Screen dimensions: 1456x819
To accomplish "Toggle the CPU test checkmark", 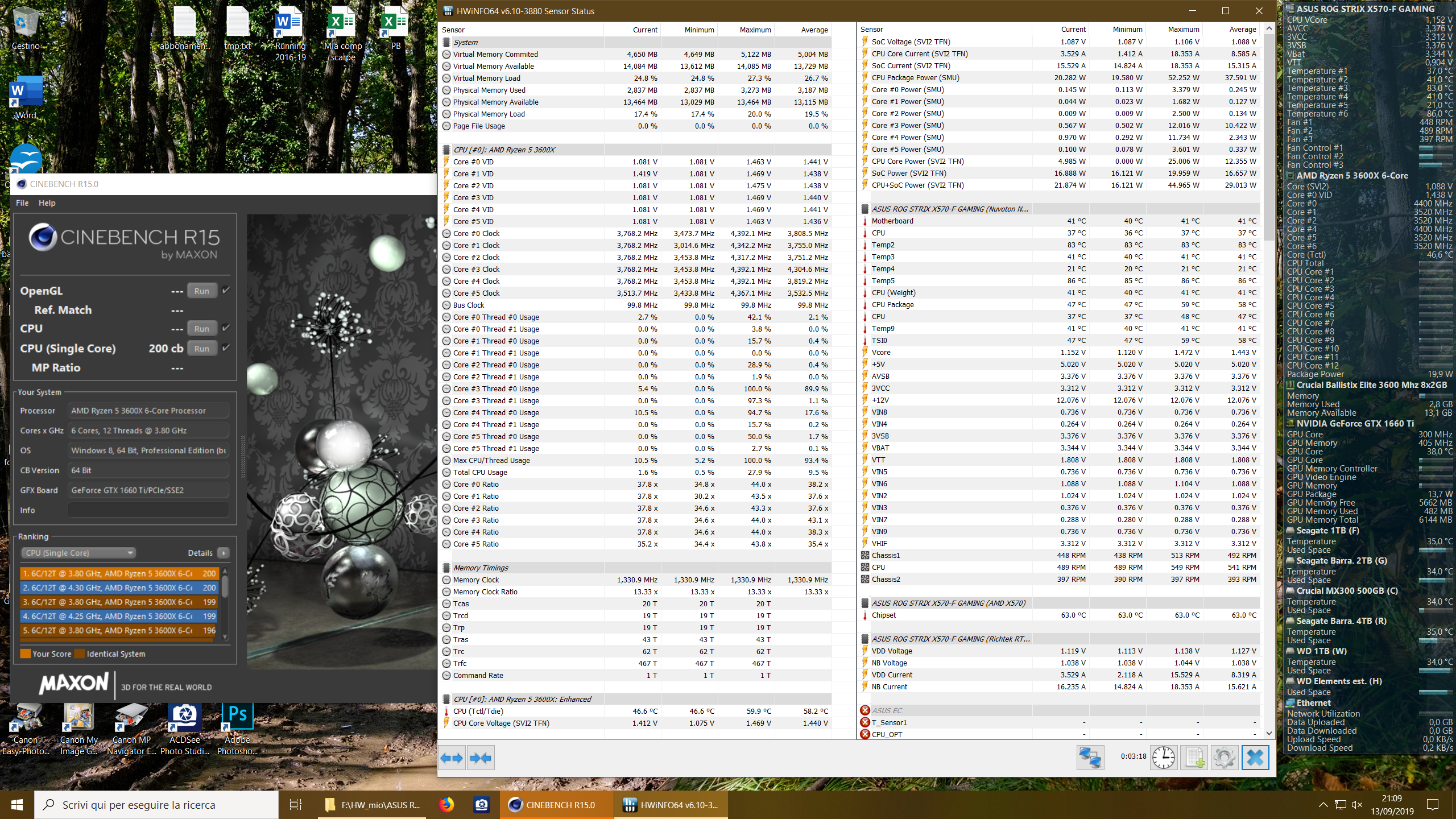I will click(226, 328).
